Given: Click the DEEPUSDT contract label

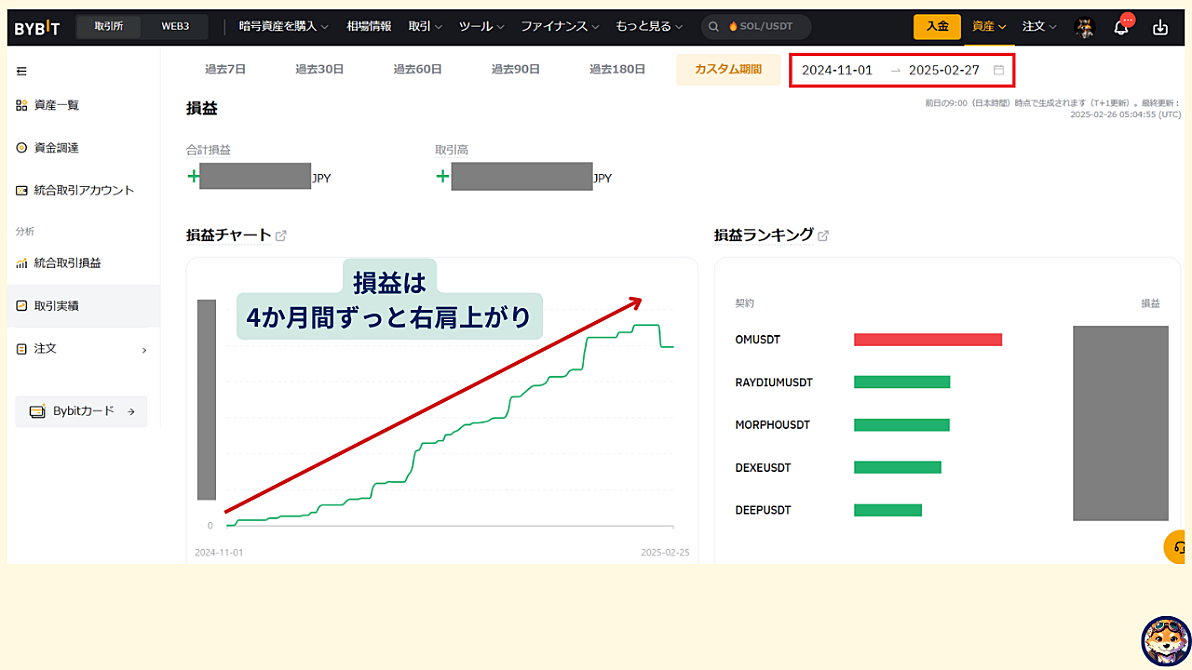Looking at the screenshot, I should (763, 510).
